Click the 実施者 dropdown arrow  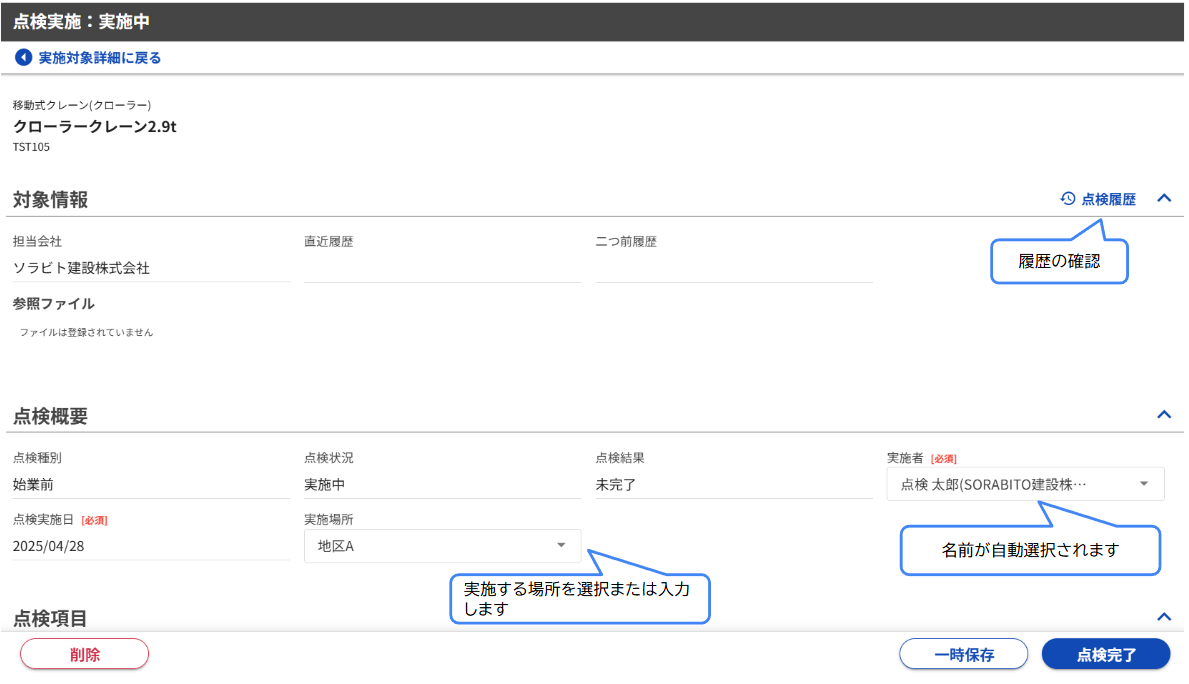(1143, 484)
